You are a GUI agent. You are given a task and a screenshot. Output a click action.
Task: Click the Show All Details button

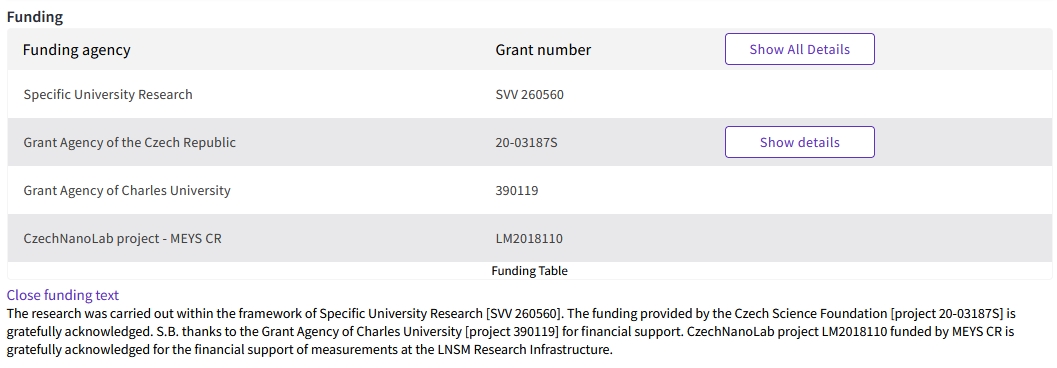(x=799, y=49)
